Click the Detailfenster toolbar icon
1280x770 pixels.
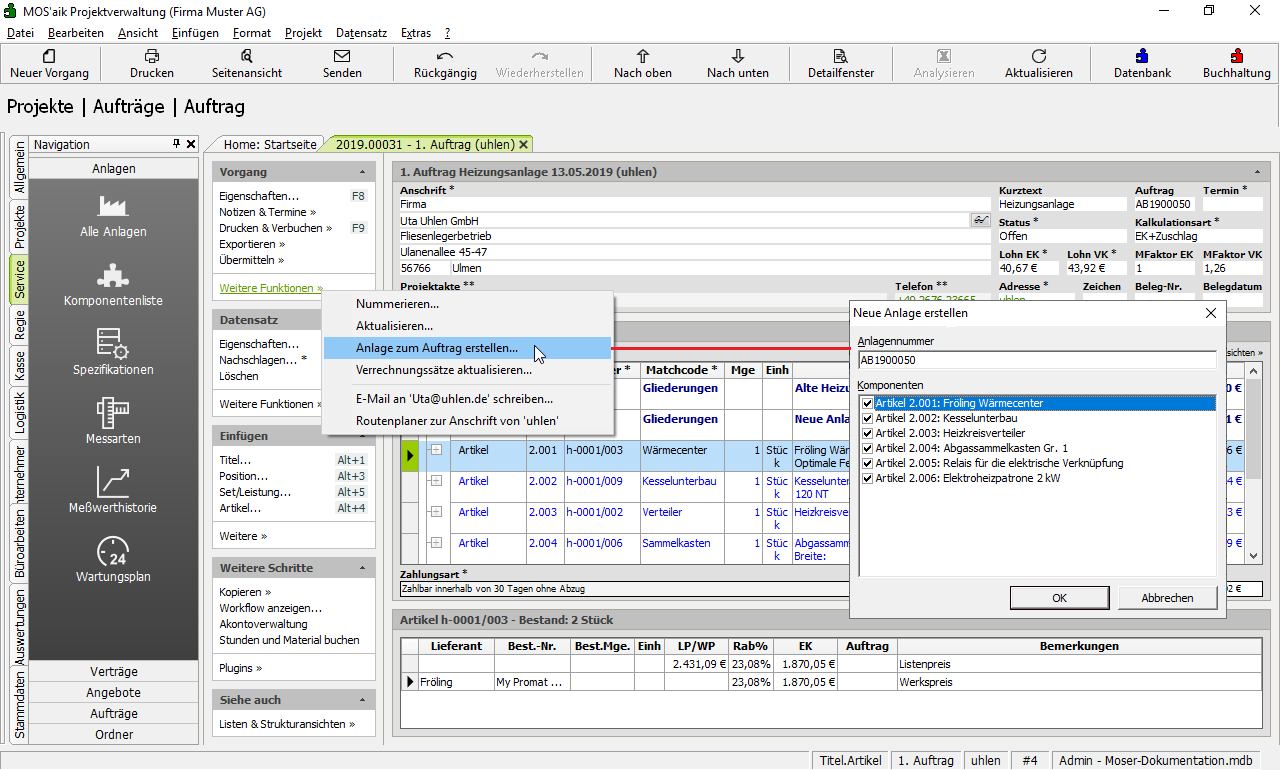841,57
